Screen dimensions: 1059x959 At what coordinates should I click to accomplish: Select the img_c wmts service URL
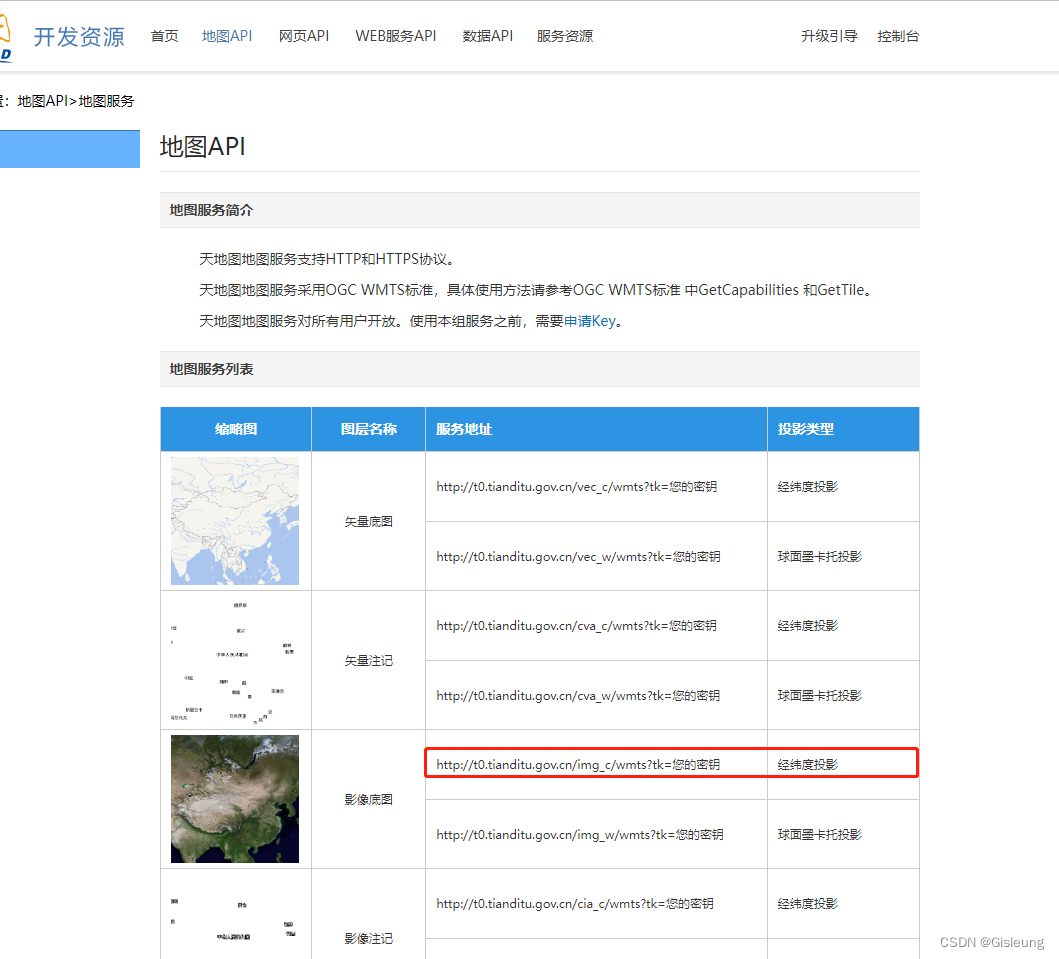(578, 764)
